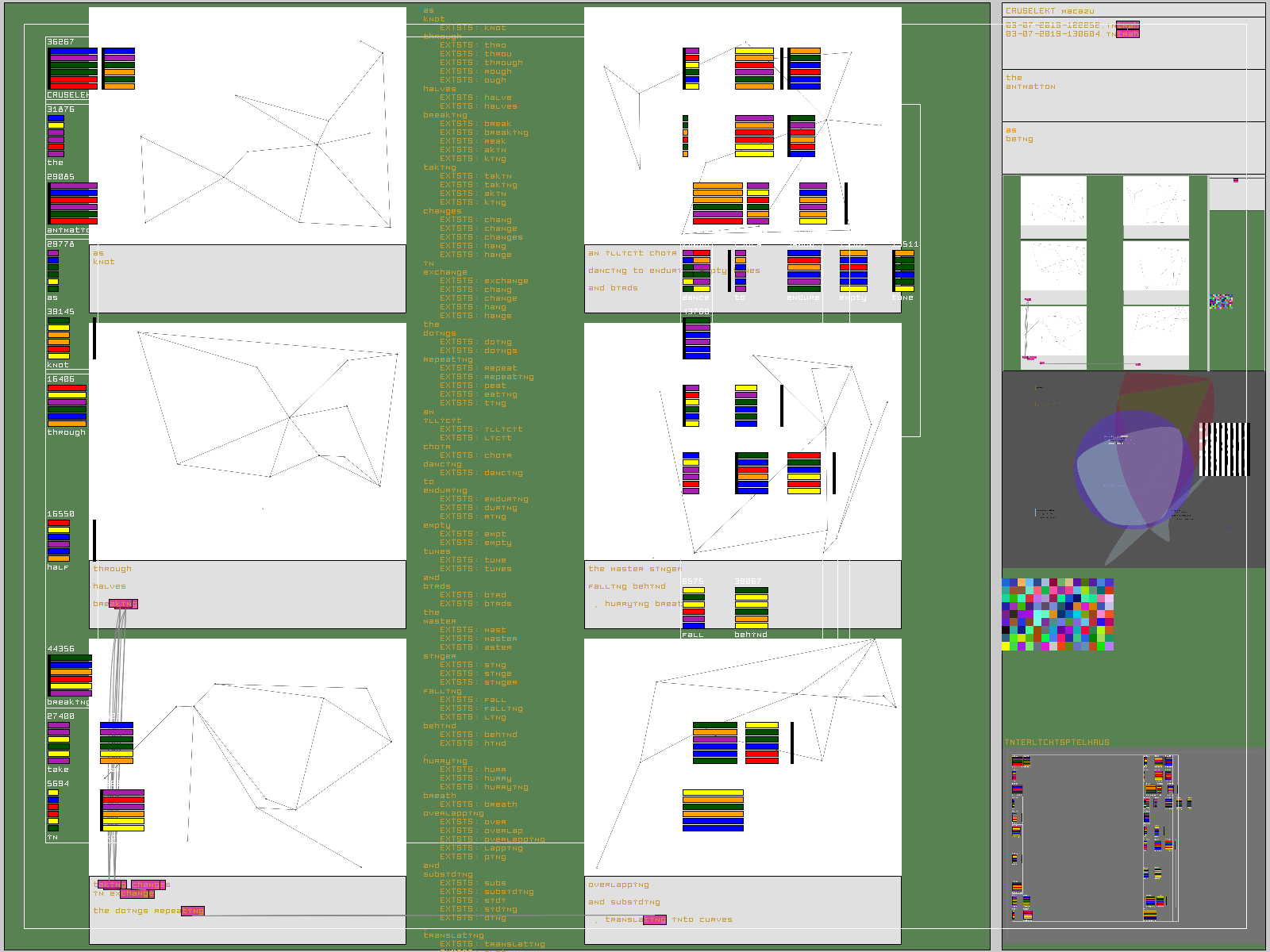
Task: Click pink highlighted 'ting' in 'repeating'
Action: tap(193, 911)
